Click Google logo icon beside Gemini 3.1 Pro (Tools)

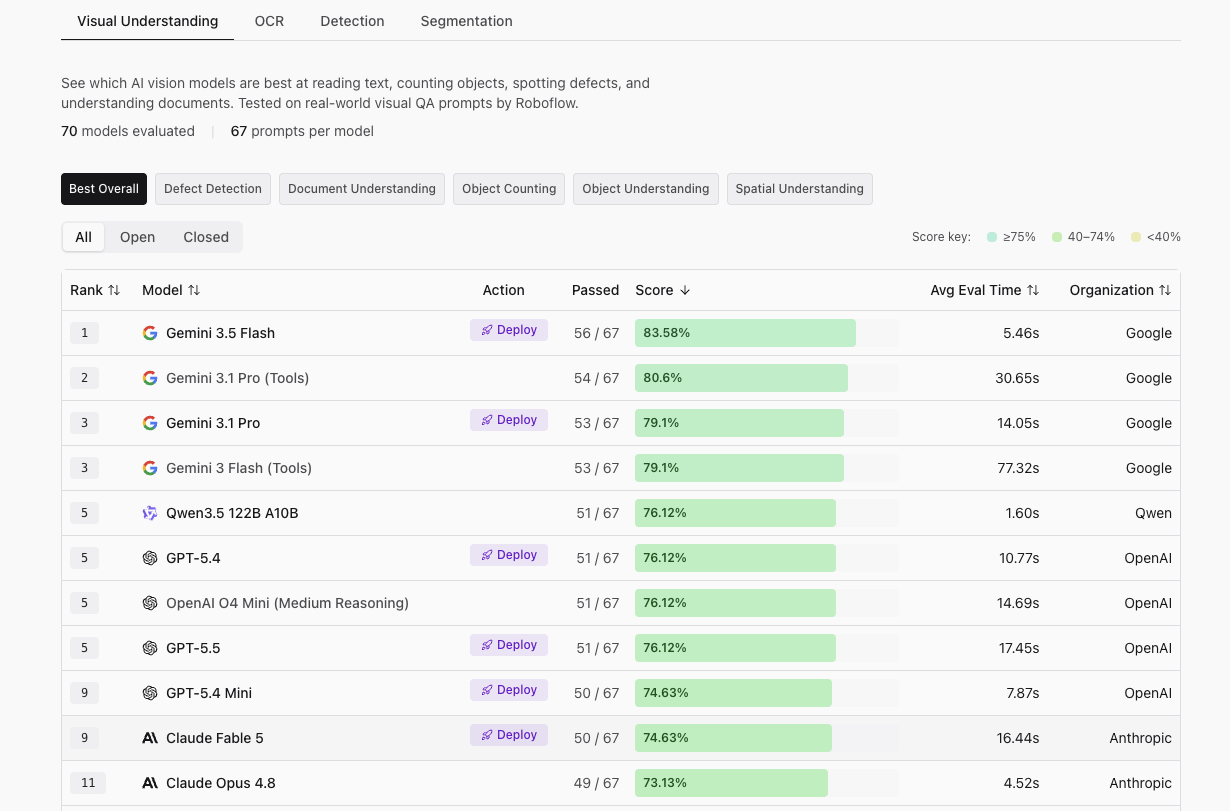coord(150,378)
